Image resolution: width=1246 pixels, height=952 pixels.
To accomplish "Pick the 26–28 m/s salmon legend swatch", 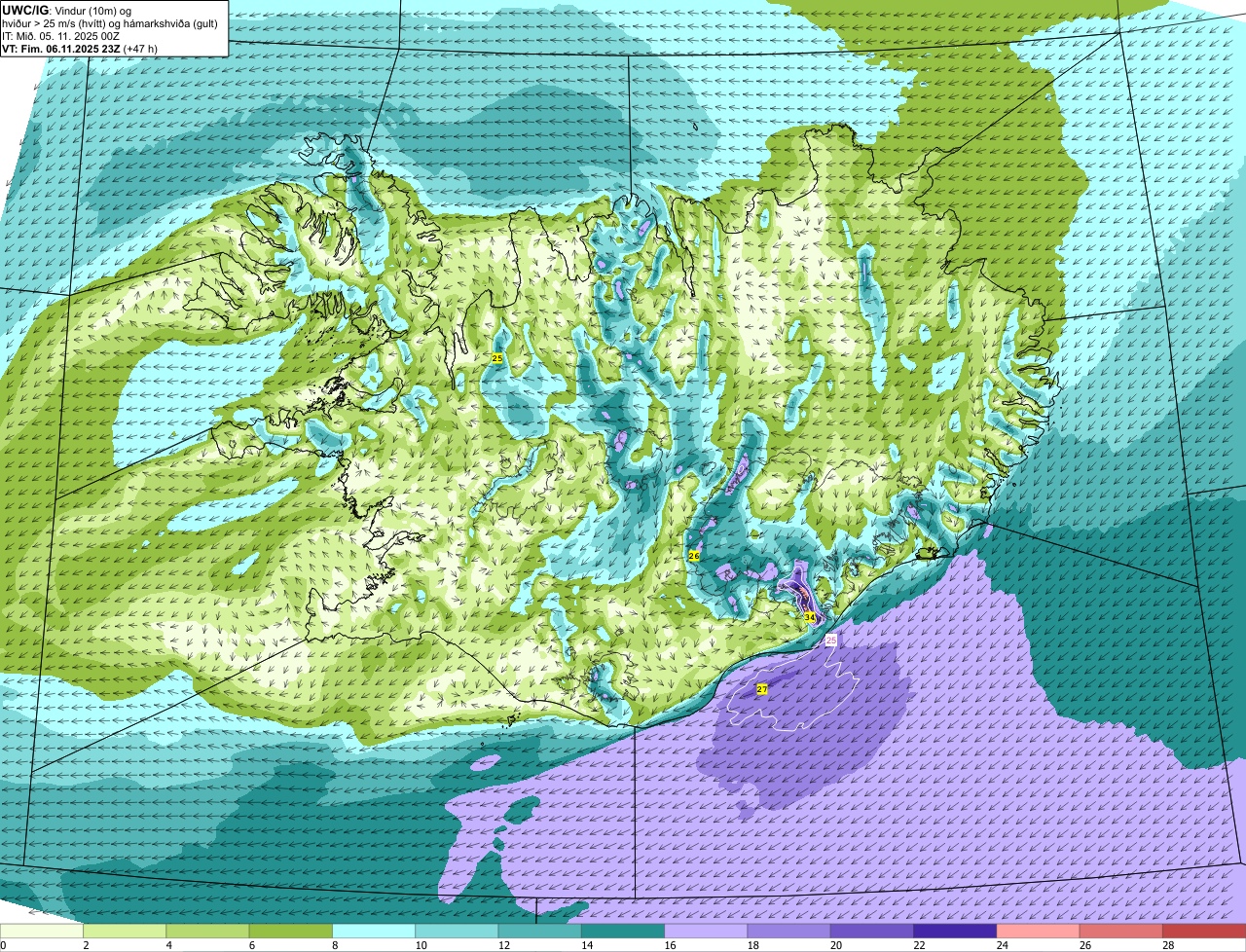I will point(1121,932).
